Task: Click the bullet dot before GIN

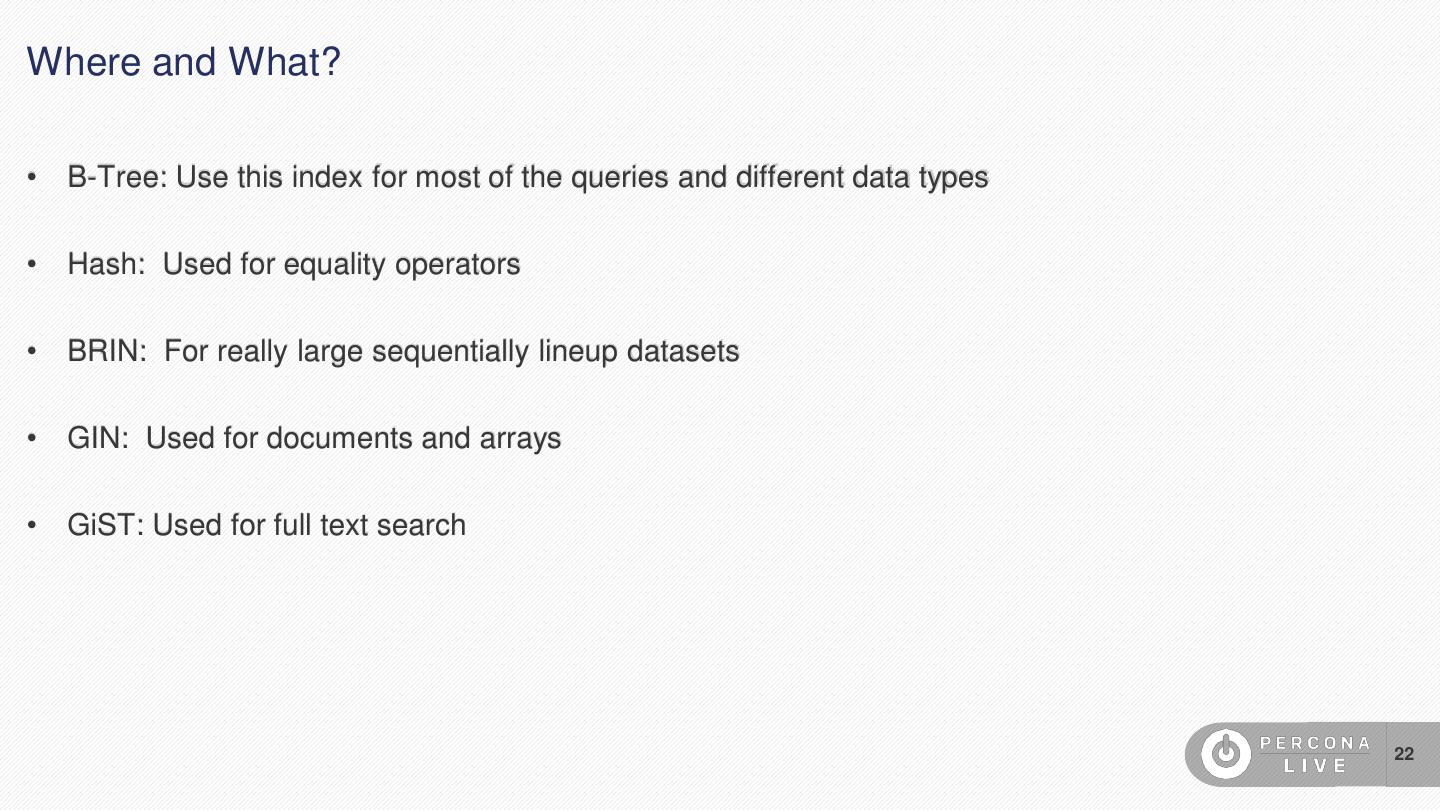Action: tap(32, 440)
